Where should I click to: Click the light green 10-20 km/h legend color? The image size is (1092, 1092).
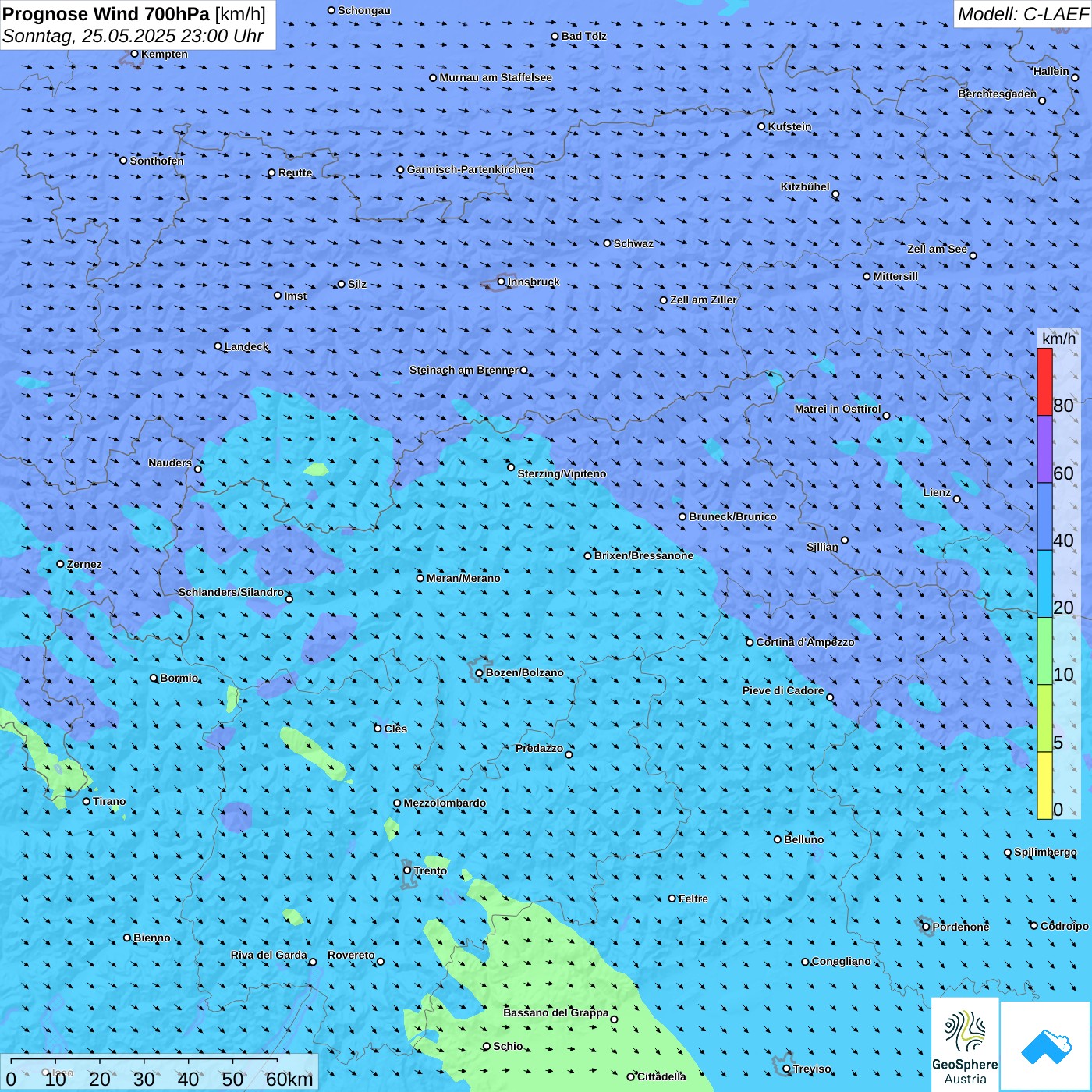point(1044,651)
